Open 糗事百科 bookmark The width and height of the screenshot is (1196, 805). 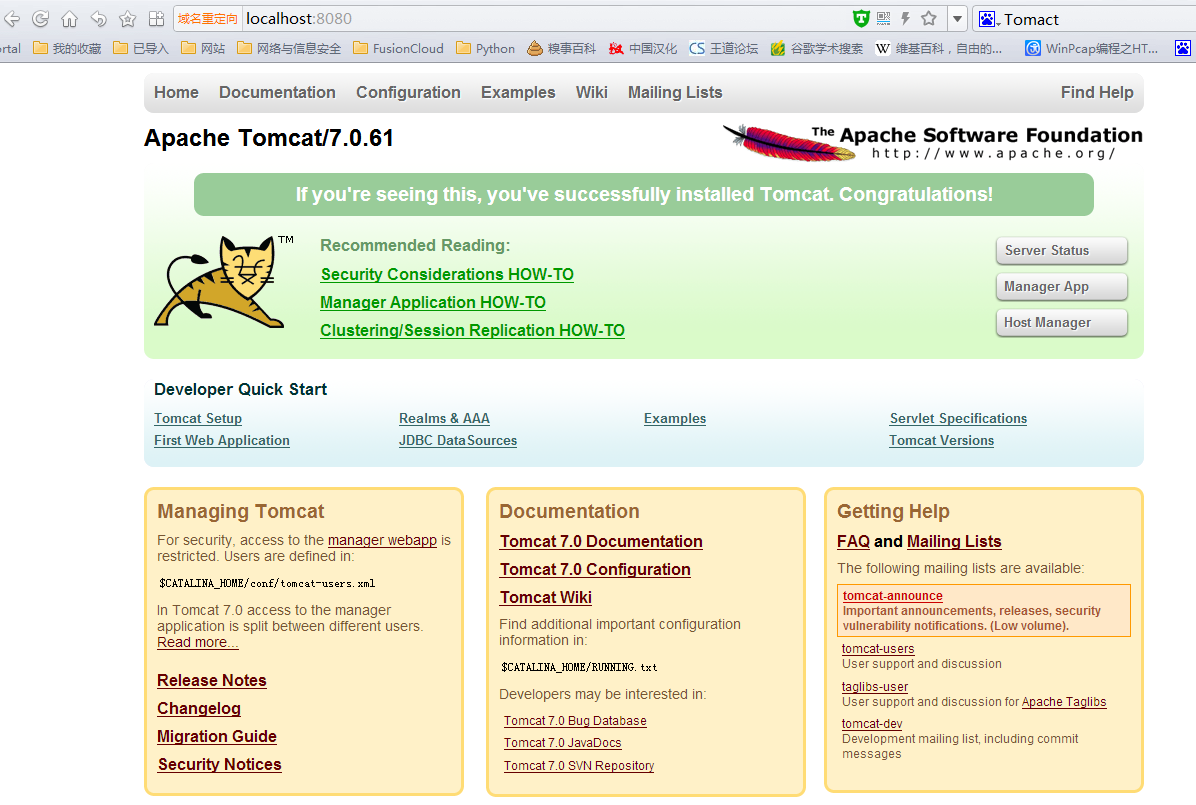point(561,48)
